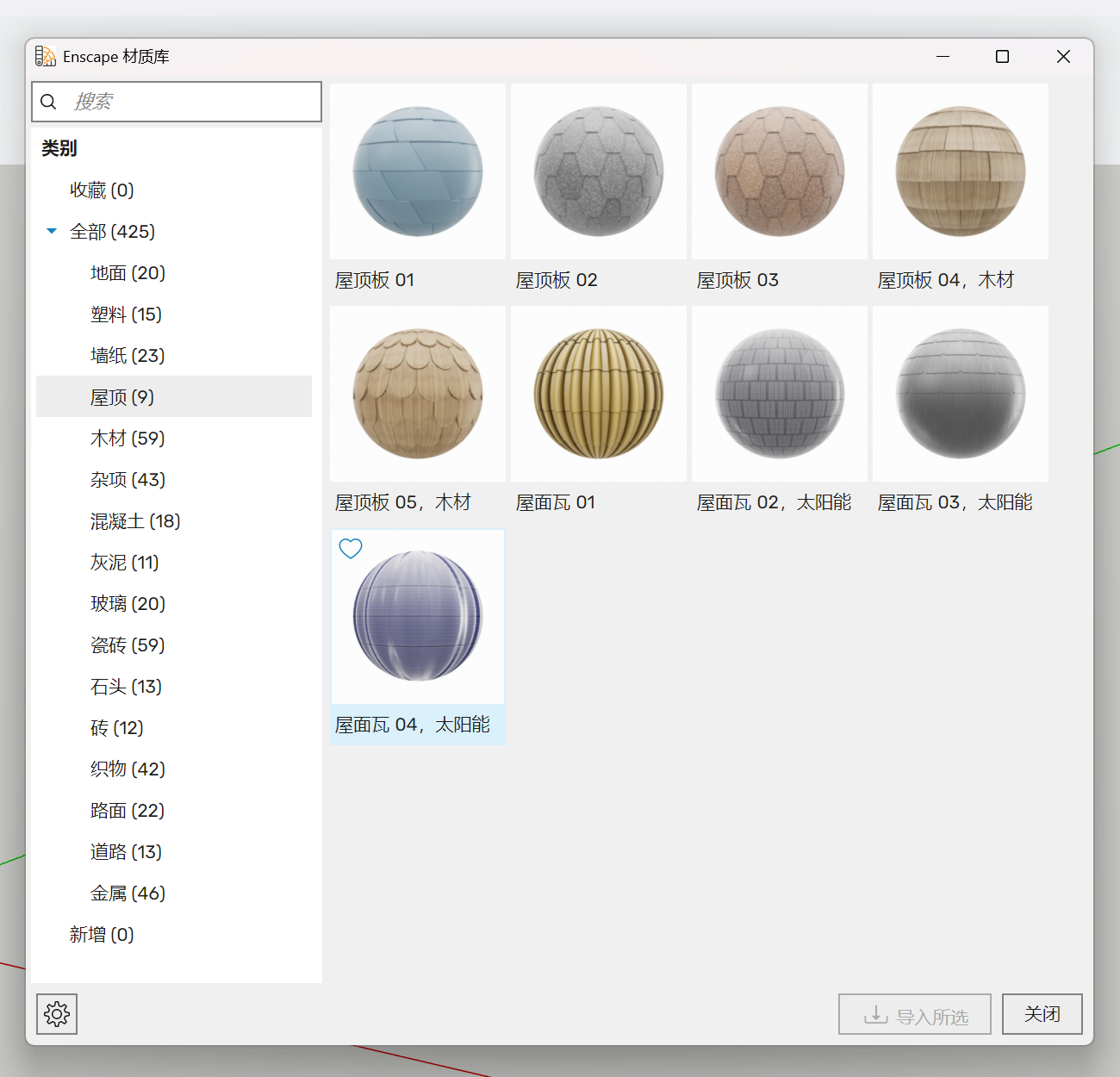
Task: Choose the 屋面瓦 02 solar material
Action: [780, 394]
